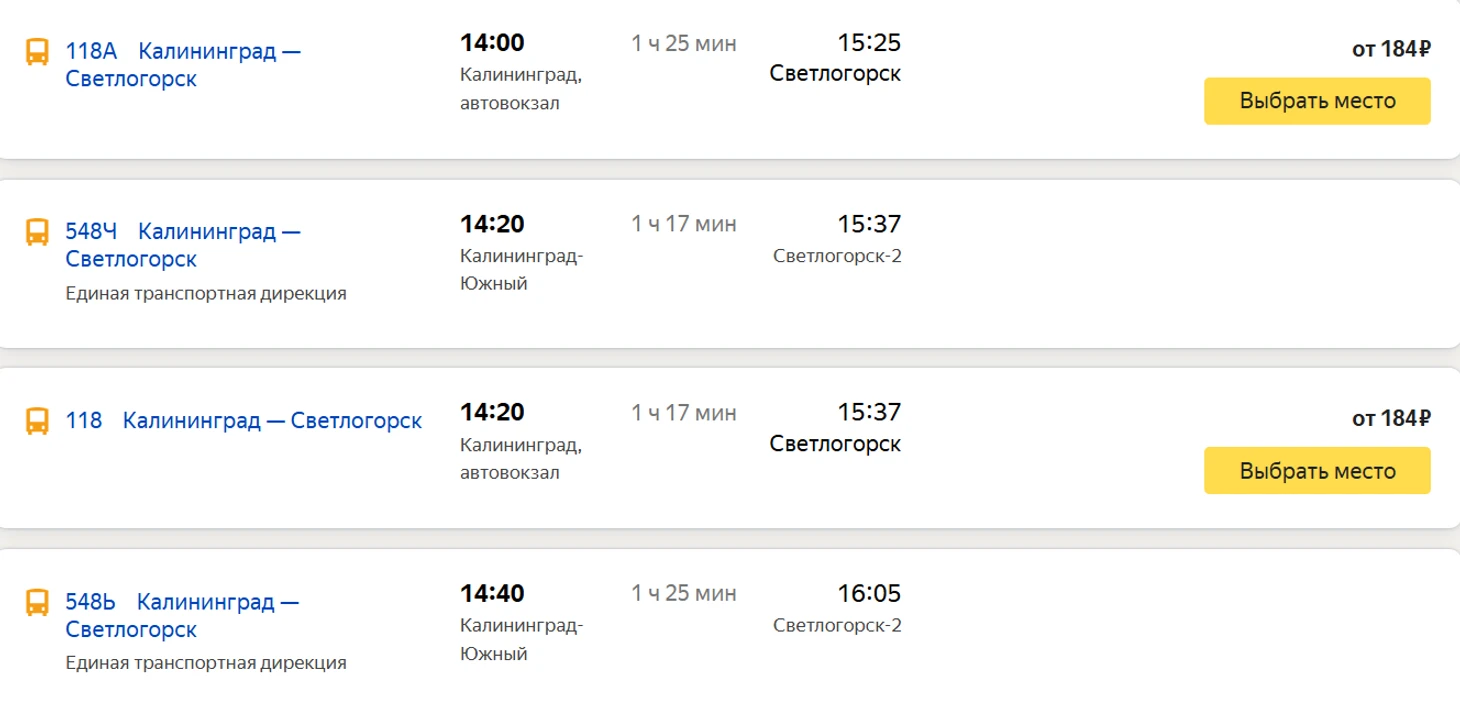Click price от 184₽ on the route 118 trip
Viewport: 1460px width, 711px height.
click(1390, 419)
